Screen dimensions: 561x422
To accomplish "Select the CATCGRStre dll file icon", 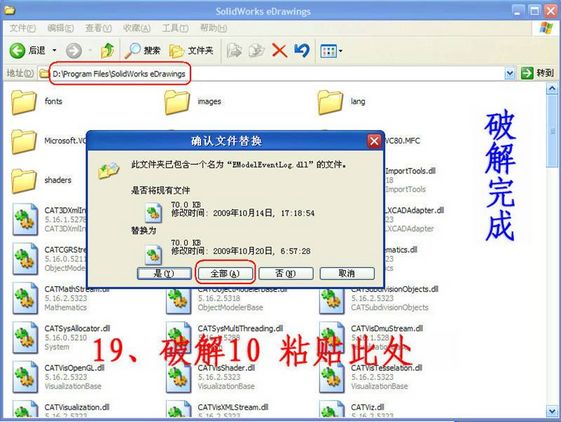I will coord(25,258).
